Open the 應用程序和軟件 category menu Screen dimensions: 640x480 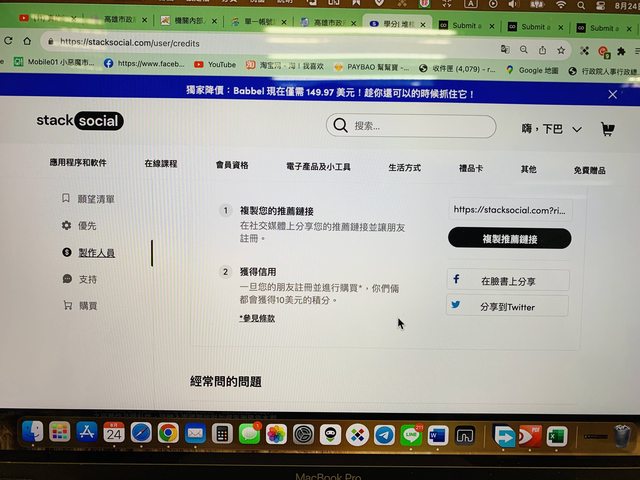click(78, 164)
